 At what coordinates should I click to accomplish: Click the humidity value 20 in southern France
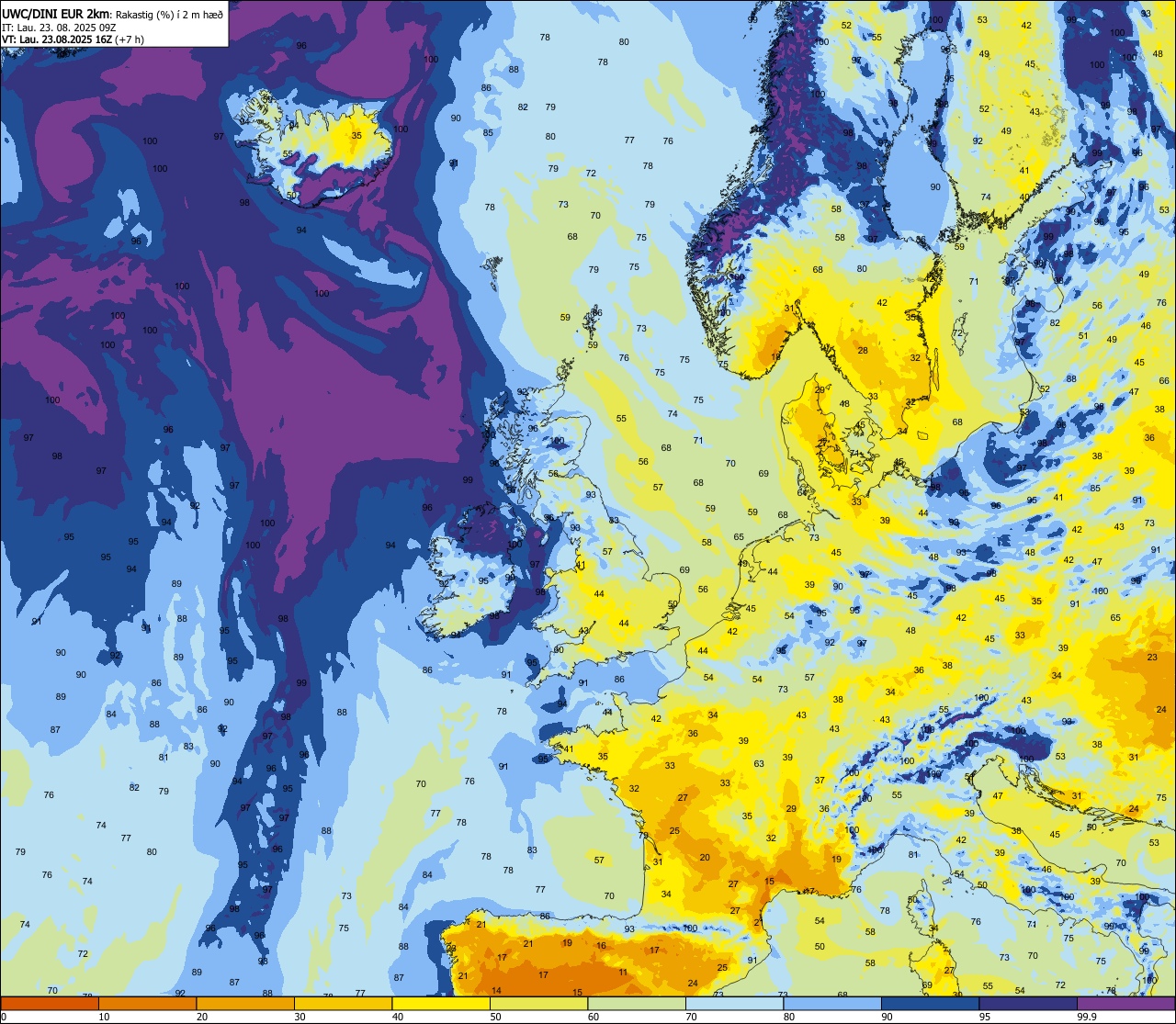(x=705, y=857)
